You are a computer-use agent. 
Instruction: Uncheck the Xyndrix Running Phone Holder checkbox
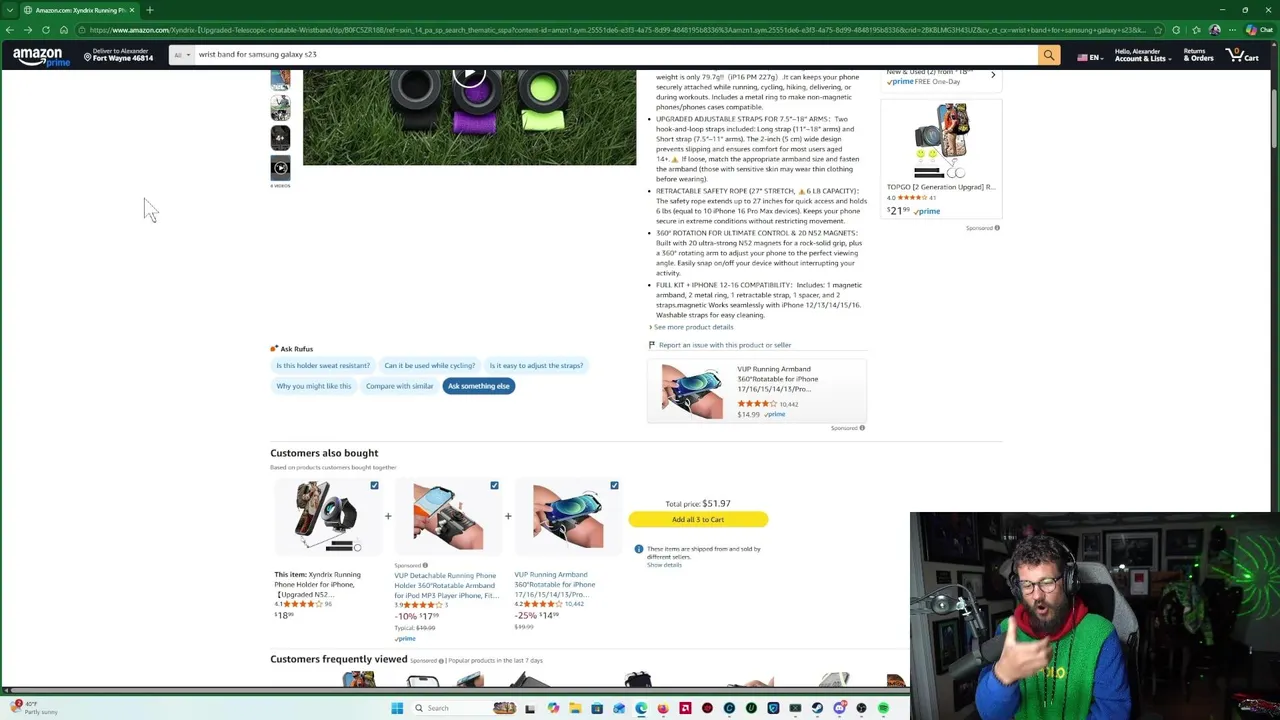point(374,486)
